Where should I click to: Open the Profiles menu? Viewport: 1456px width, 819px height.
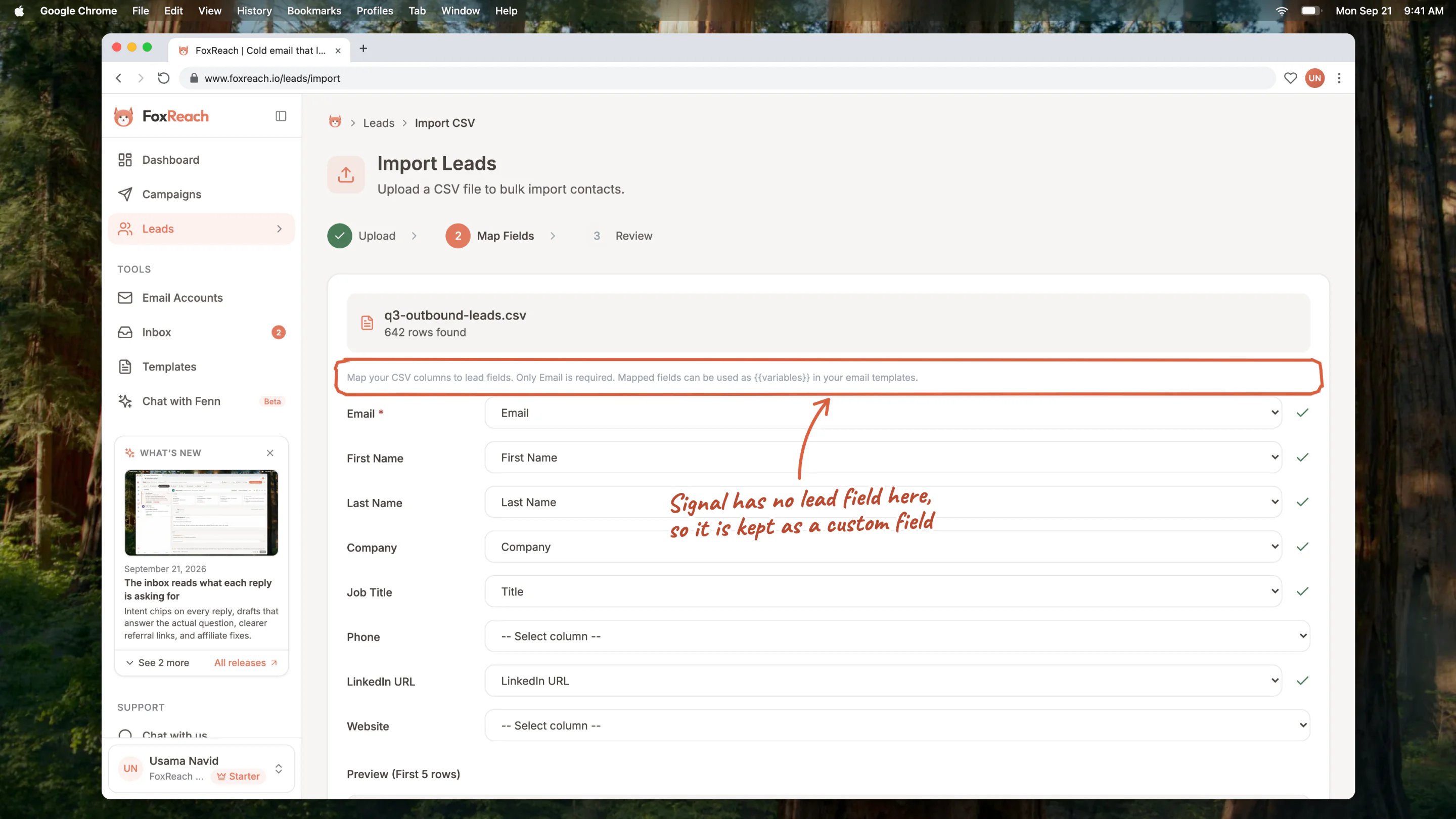(x=375, y=11)
